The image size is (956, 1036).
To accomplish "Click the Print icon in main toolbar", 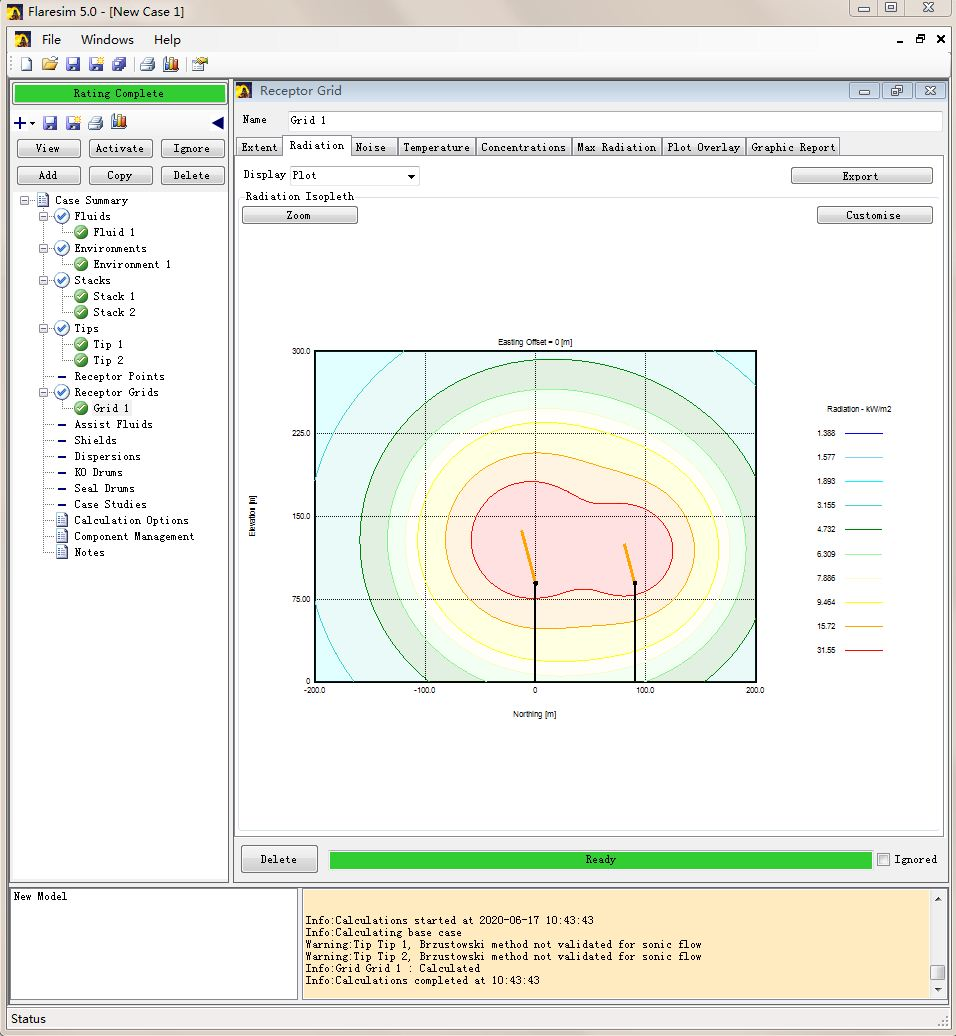I will [x=147, y=64].
